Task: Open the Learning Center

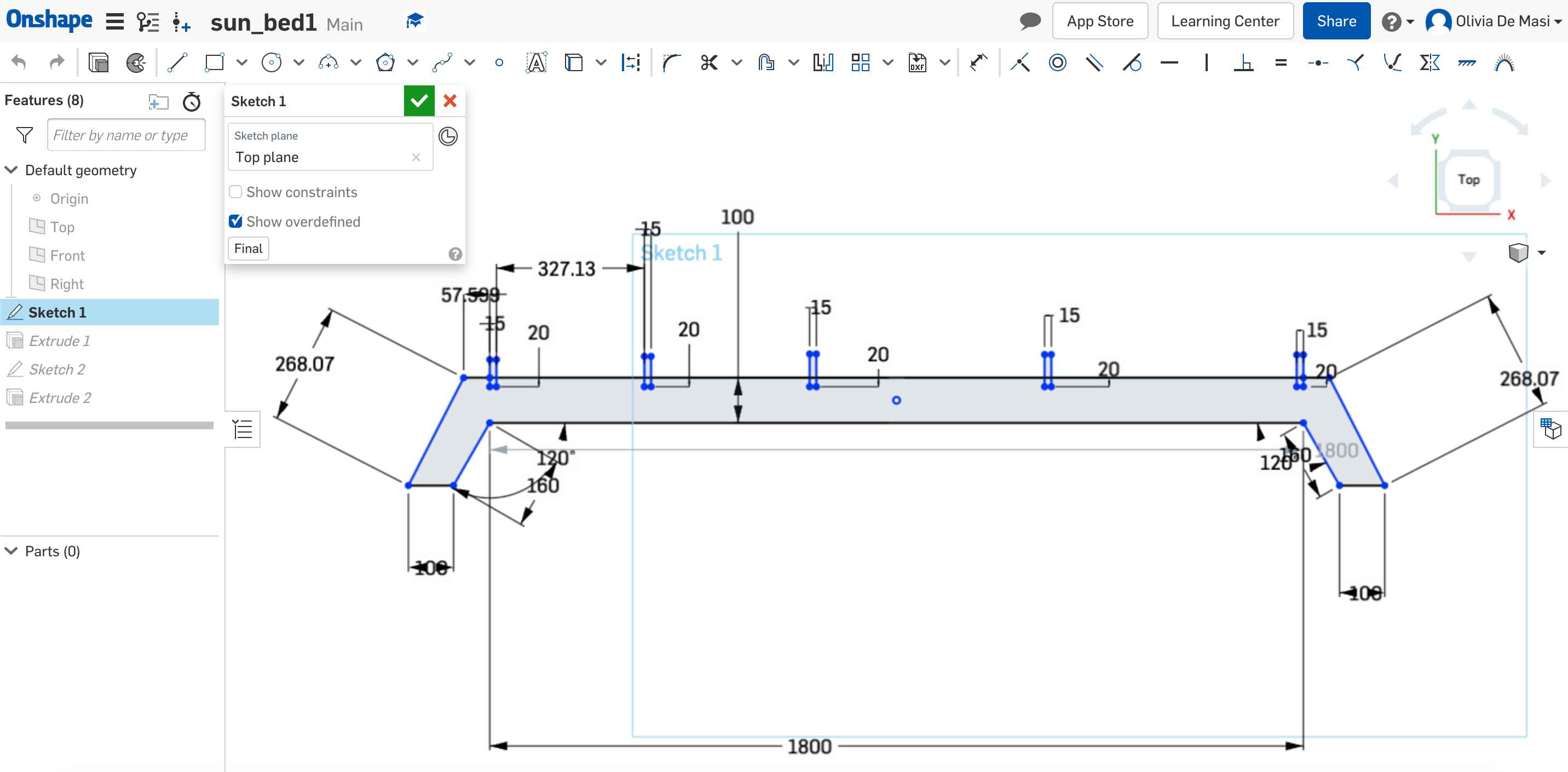Action: click(x=1225, y=21)
